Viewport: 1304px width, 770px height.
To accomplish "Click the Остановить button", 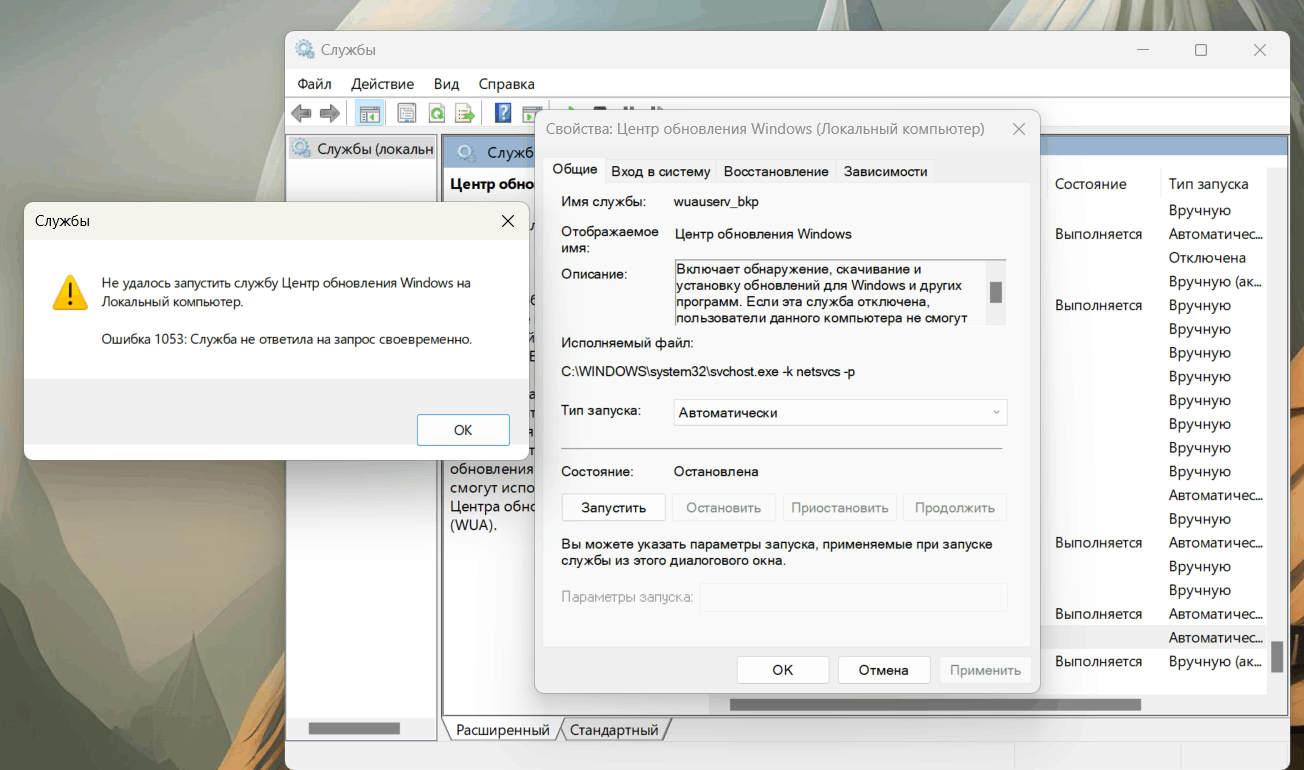I will point(724,507).
